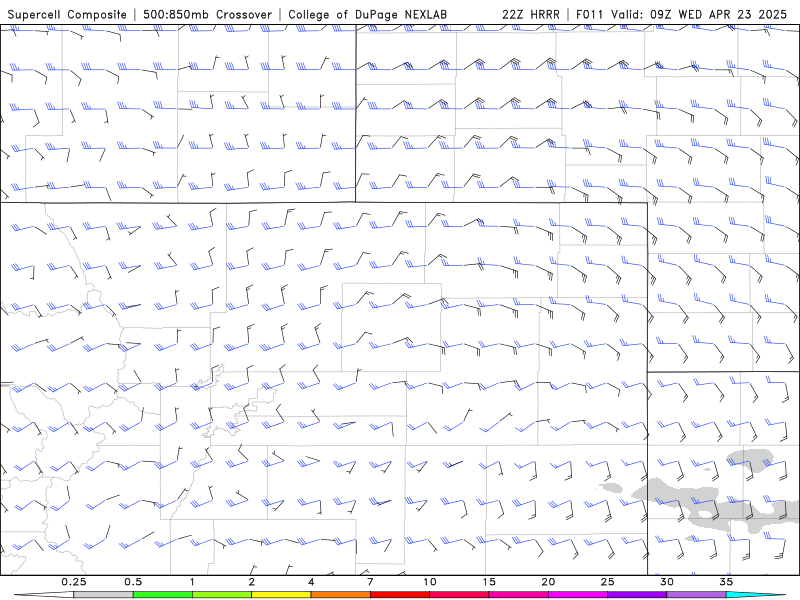Image resolution: width=800 pixels, height=600 pixels.
Task: Select the red 7–10 color bar segment
Action: pyautogui.click(x=399, y=595)
